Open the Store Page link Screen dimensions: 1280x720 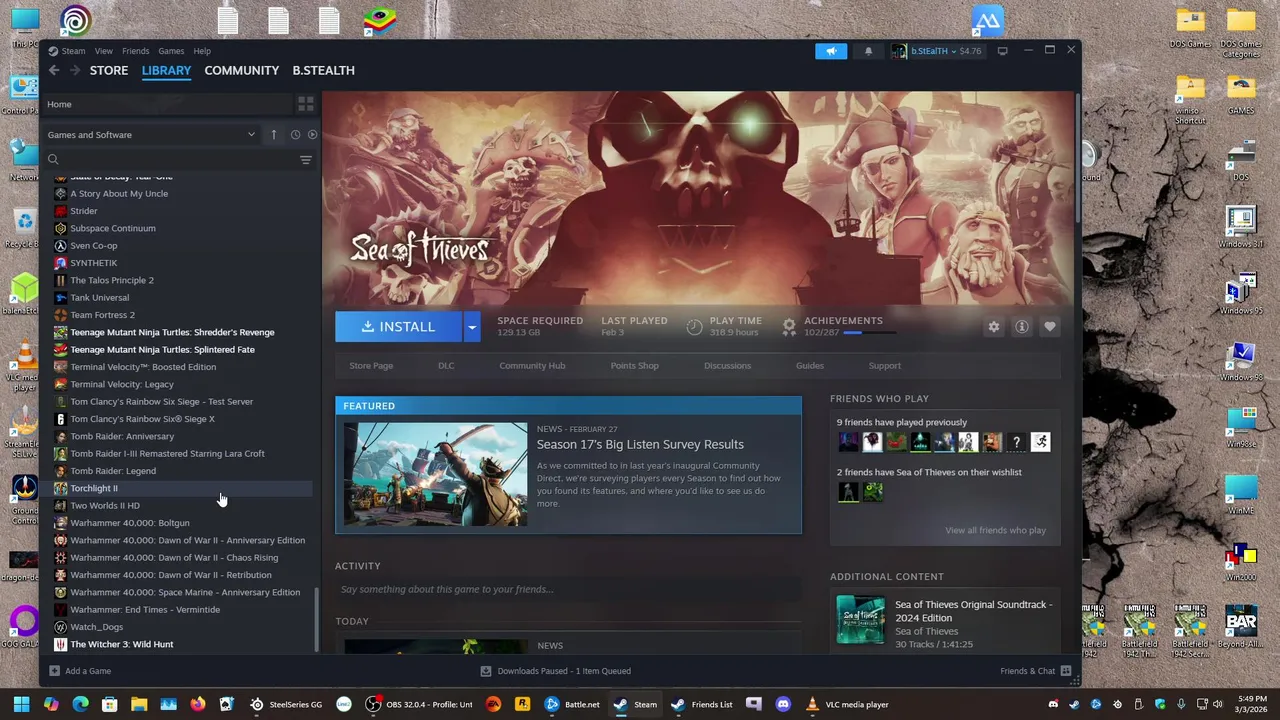[x=371, y=366]
